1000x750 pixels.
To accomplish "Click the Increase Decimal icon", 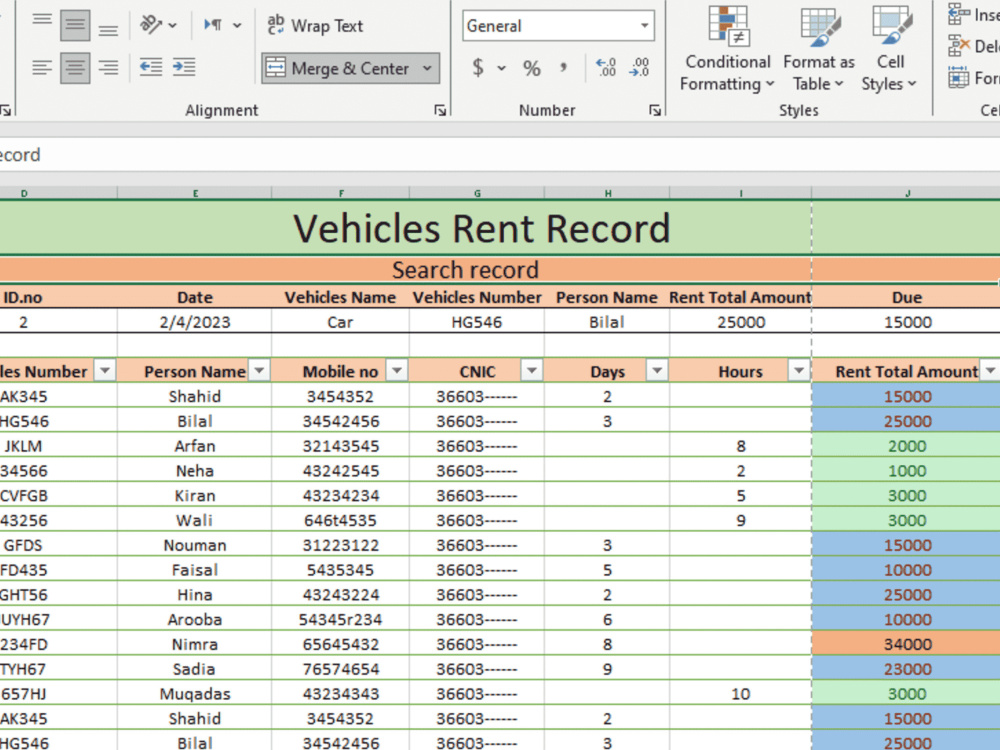I will (x=606, y=68).
